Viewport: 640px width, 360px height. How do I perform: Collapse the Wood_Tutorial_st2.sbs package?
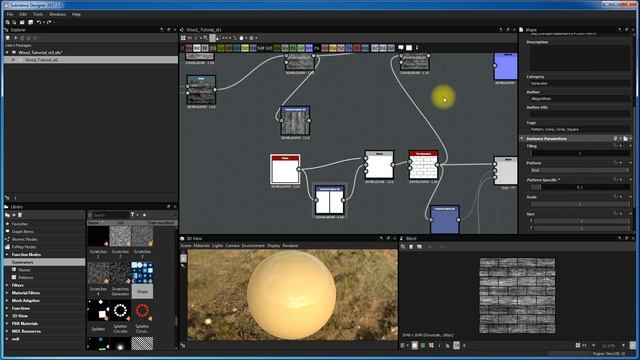(x=7, y=53)
